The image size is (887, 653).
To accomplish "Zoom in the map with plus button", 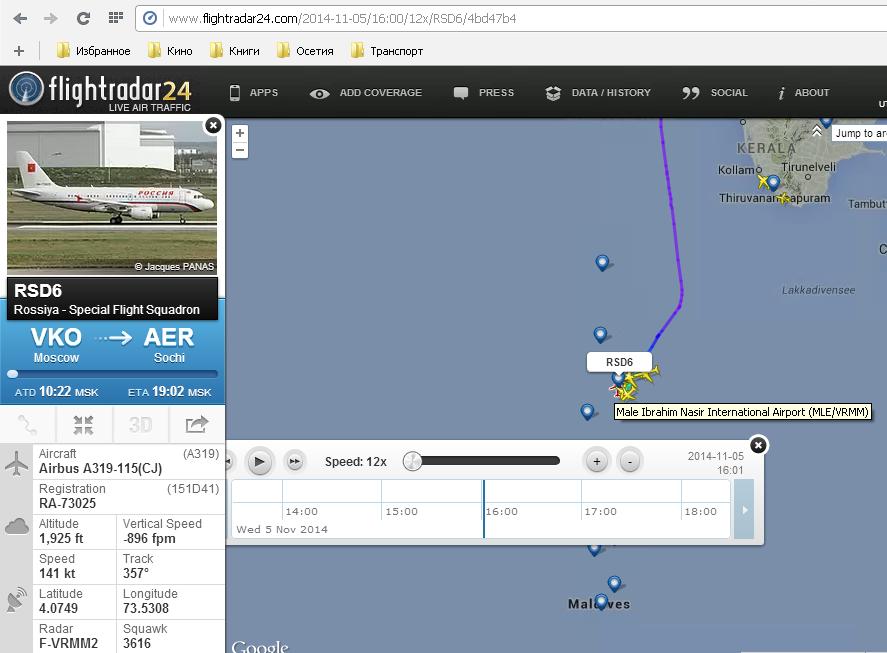I will (240, 133).
